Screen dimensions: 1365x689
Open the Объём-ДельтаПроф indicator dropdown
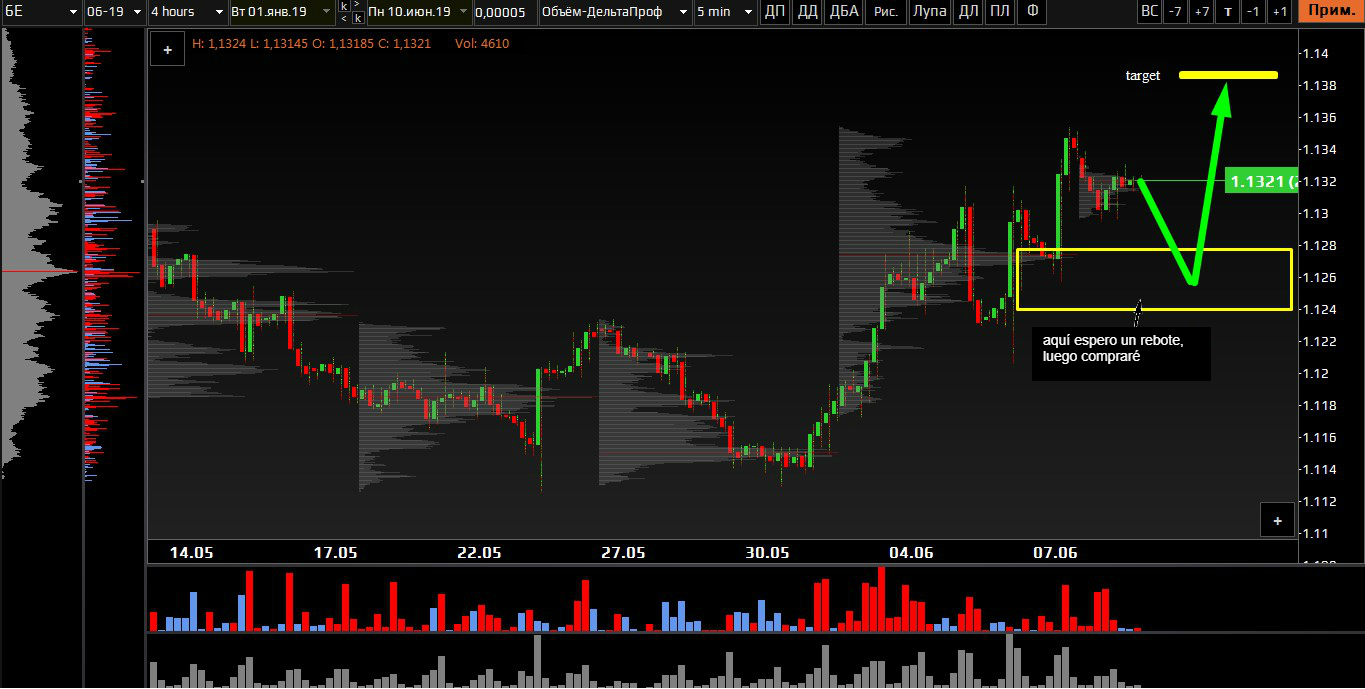tap(614, 12)
